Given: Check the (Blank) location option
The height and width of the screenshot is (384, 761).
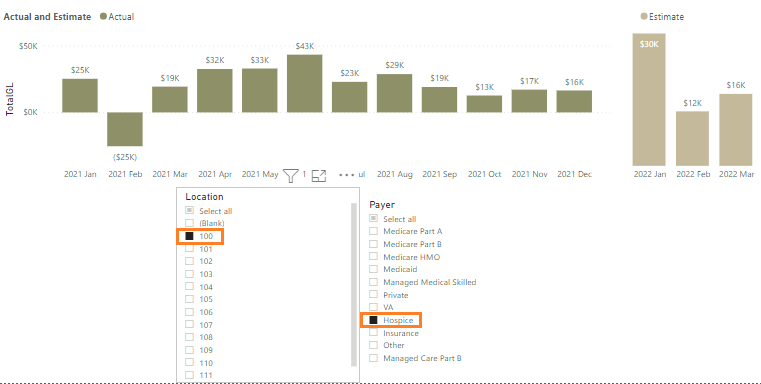Looking at the screenshot, I should (x=189, y=223).
